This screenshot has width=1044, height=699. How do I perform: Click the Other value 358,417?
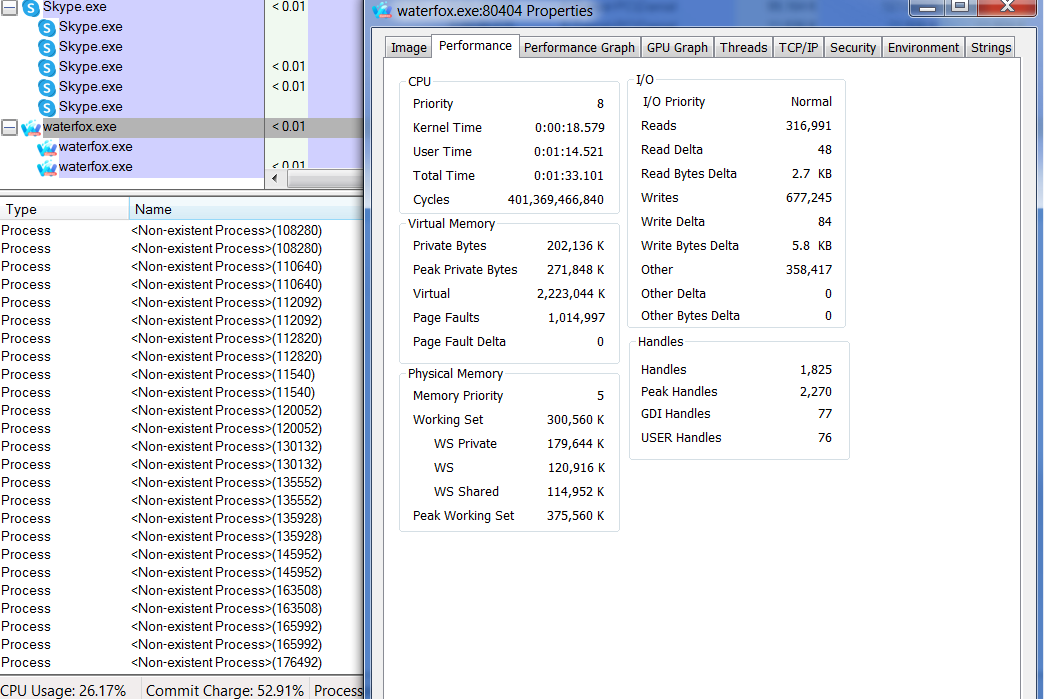(808, 270)
